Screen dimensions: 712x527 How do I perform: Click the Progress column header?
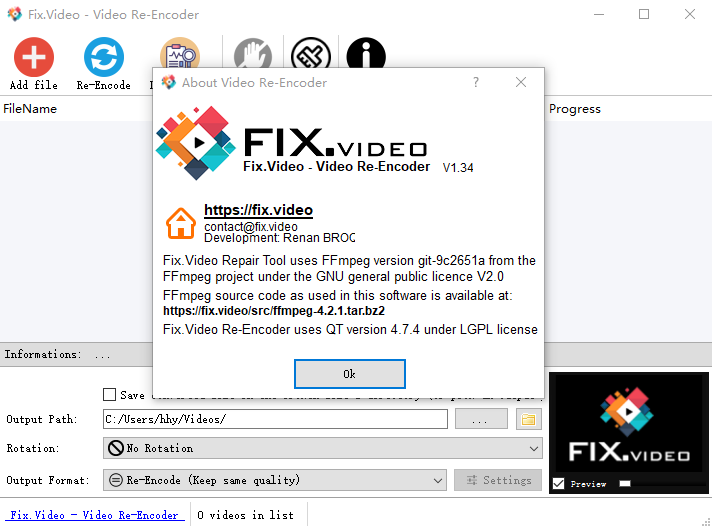click(574, 109)
